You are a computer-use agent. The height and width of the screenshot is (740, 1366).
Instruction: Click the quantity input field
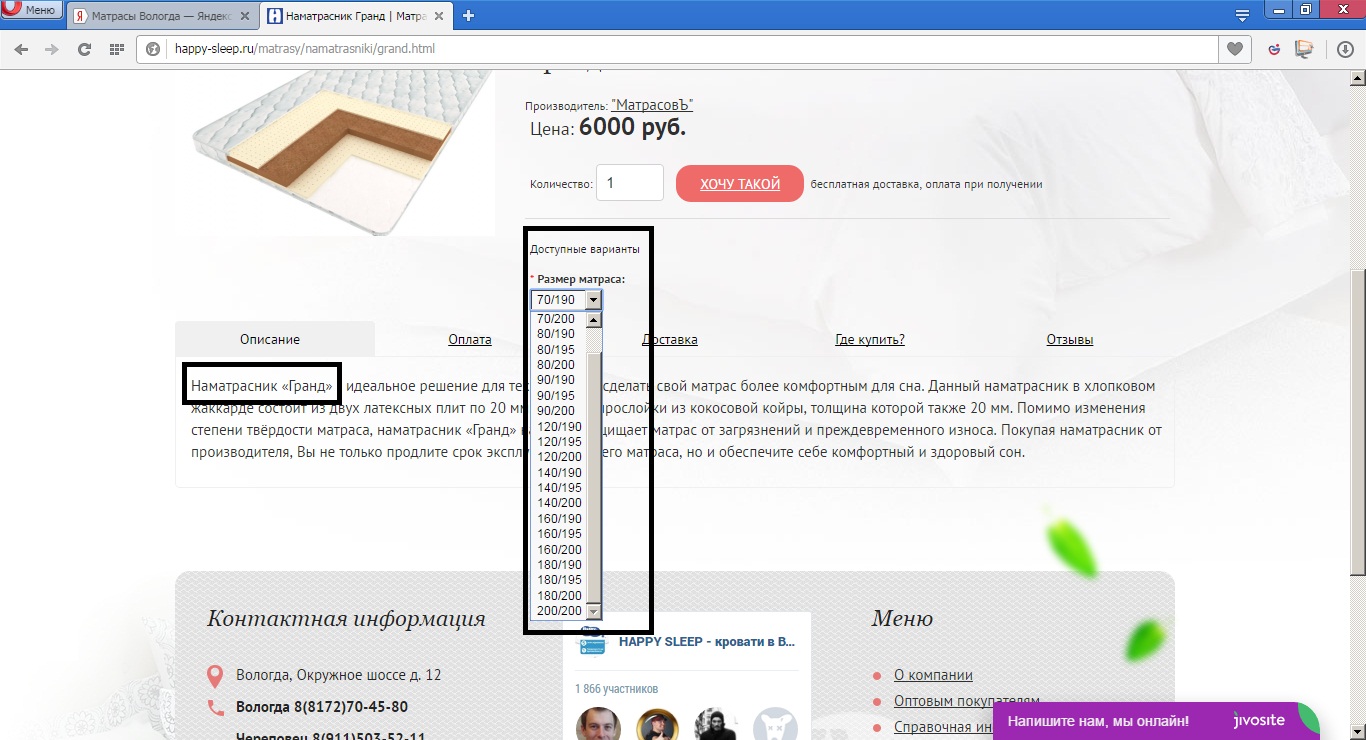[630, 183]
